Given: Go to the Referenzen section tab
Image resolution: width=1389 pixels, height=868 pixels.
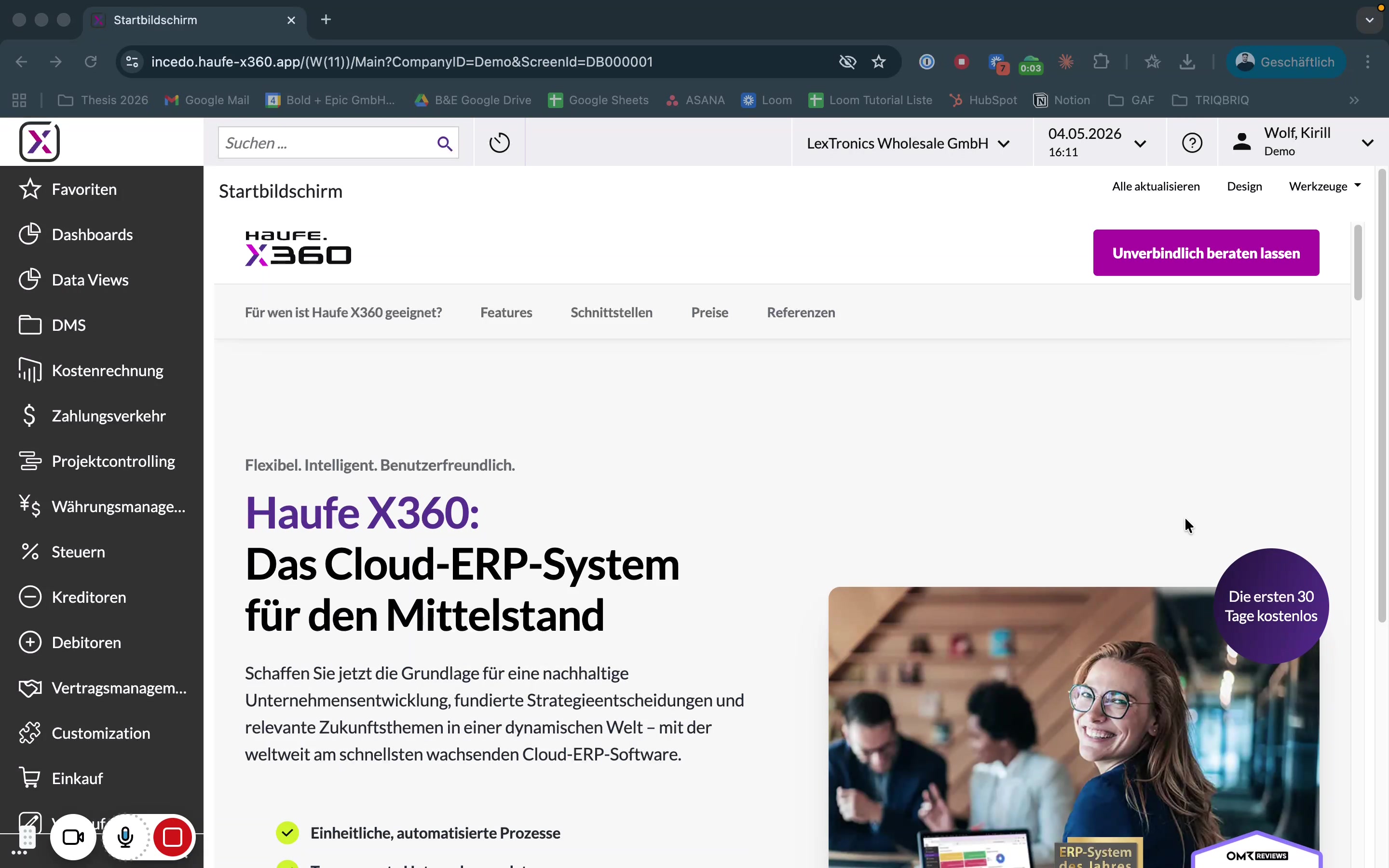Looking at the screenshot, I should tap(801, 312).
